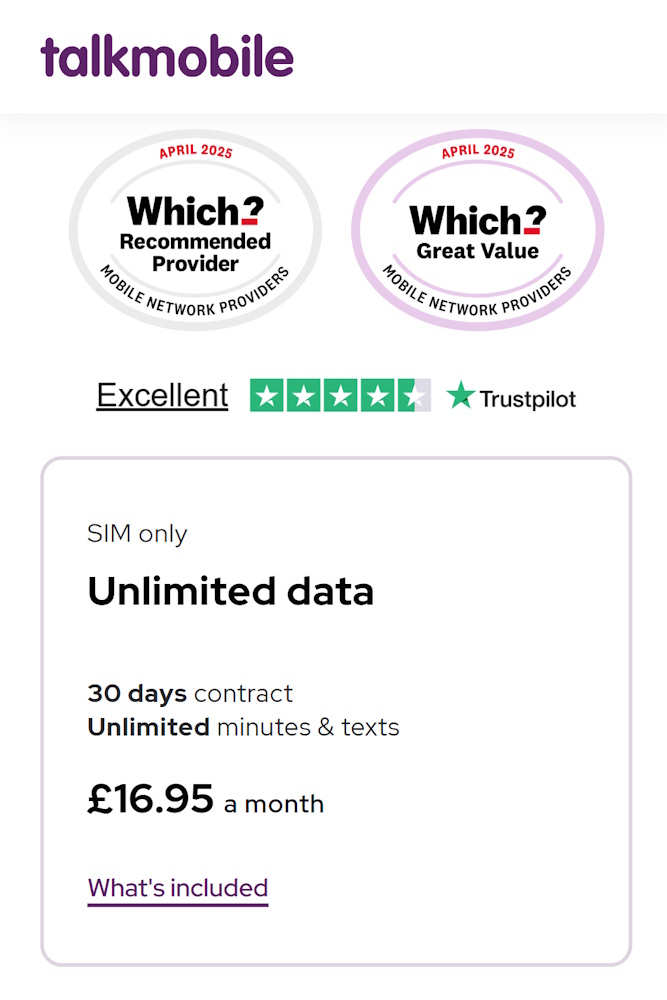Click the green Trustpilot star logo
Screen dimensions: 667x1000
(x=460, y=396)
